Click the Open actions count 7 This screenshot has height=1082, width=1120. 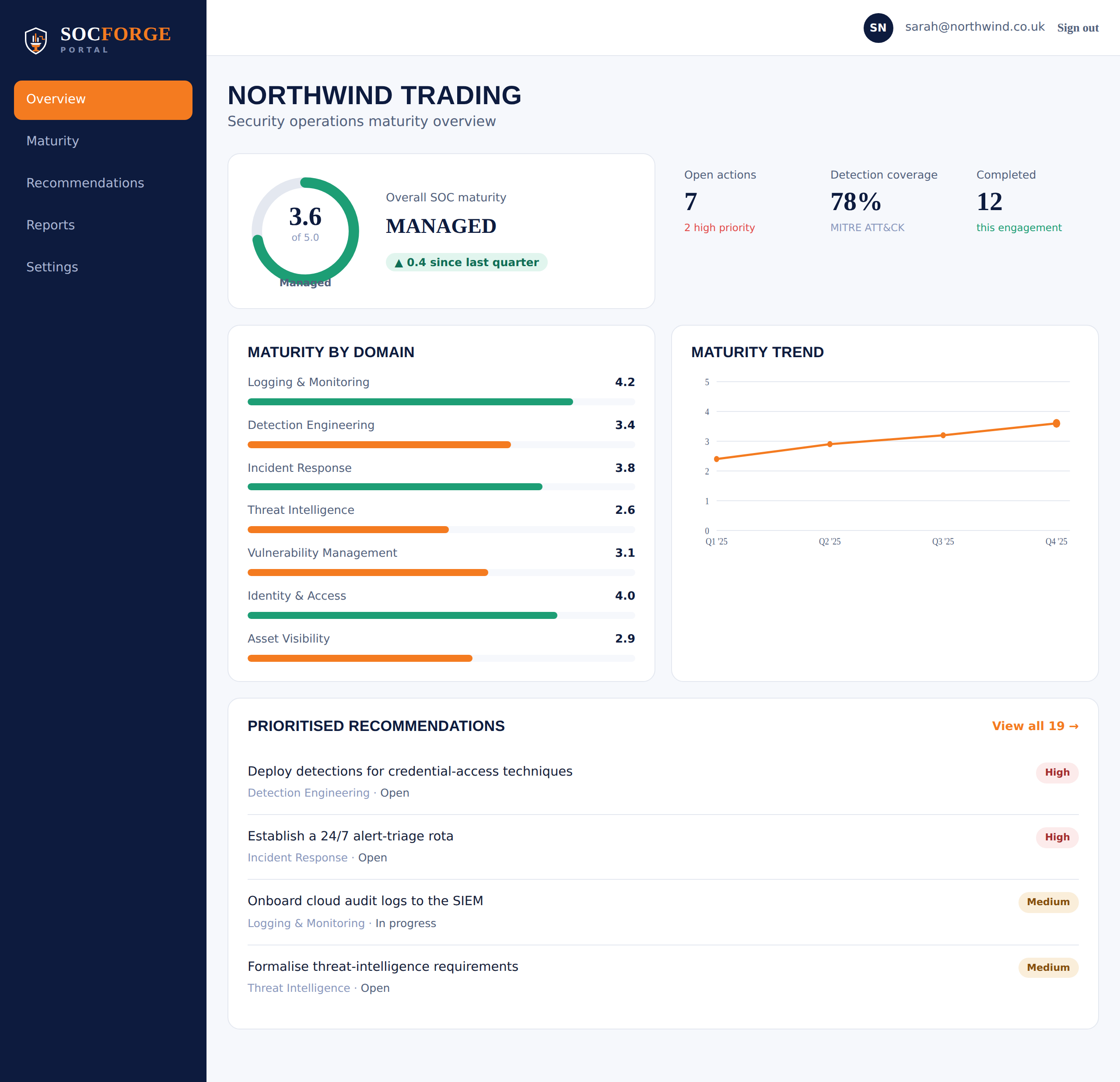tap(690, 202)
